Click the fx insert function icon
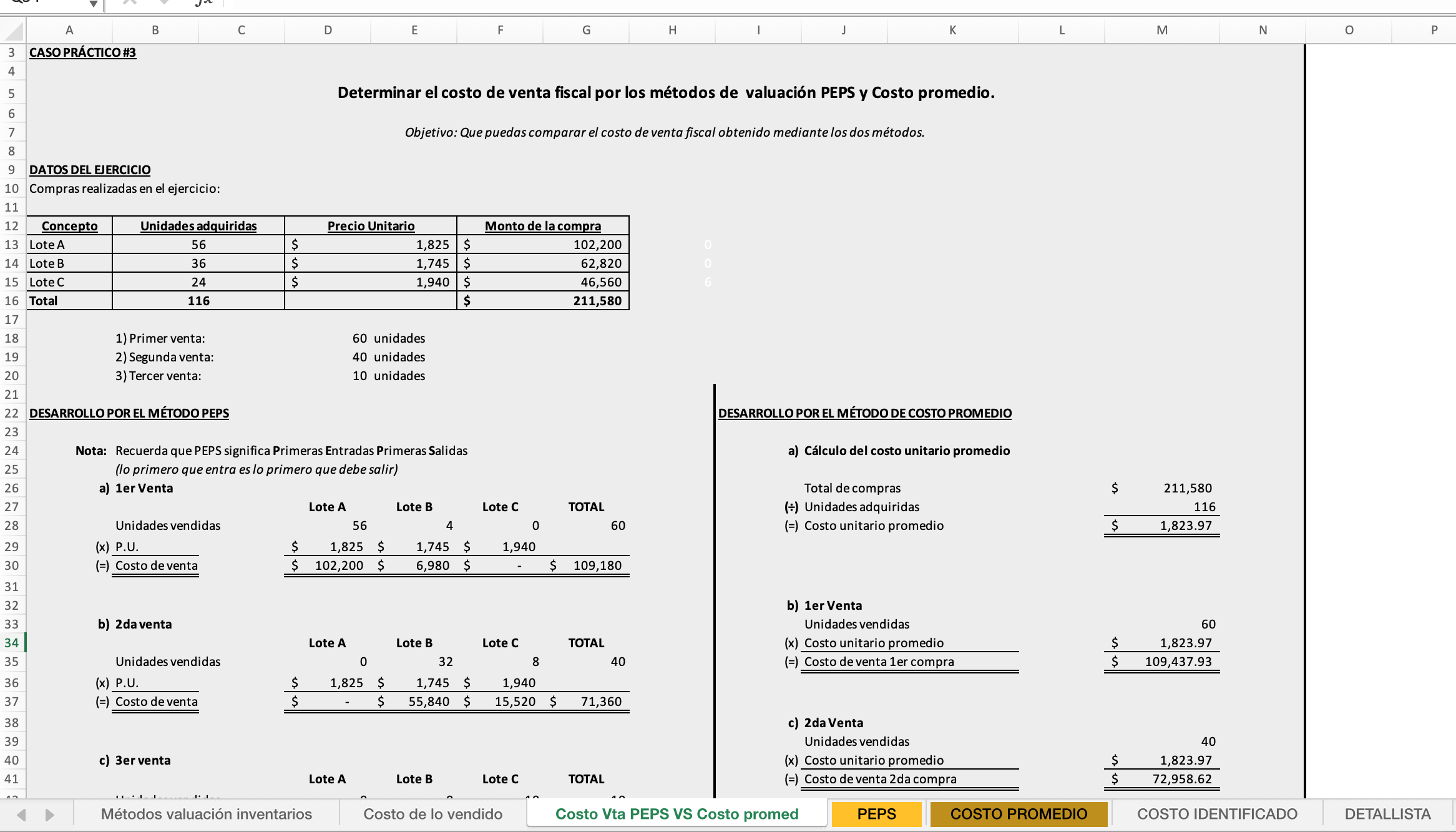This screenshot has height=832, width=1456. point(203,3)
